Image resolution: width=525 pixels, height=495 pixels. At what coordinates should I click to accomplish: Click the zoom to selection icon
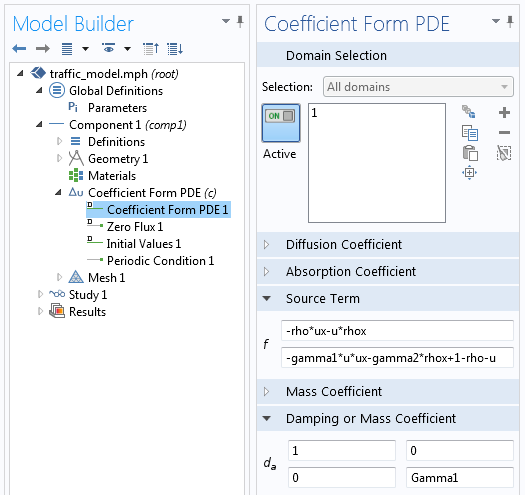pos(469,172)
